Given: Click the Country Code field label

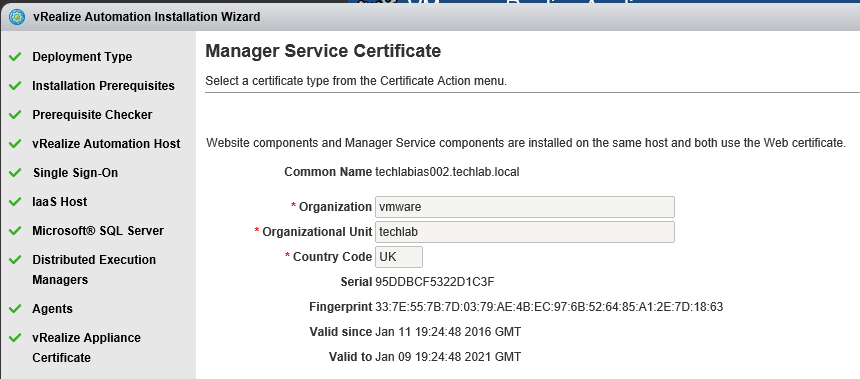Looking at the screenshot, I should 332,257.
